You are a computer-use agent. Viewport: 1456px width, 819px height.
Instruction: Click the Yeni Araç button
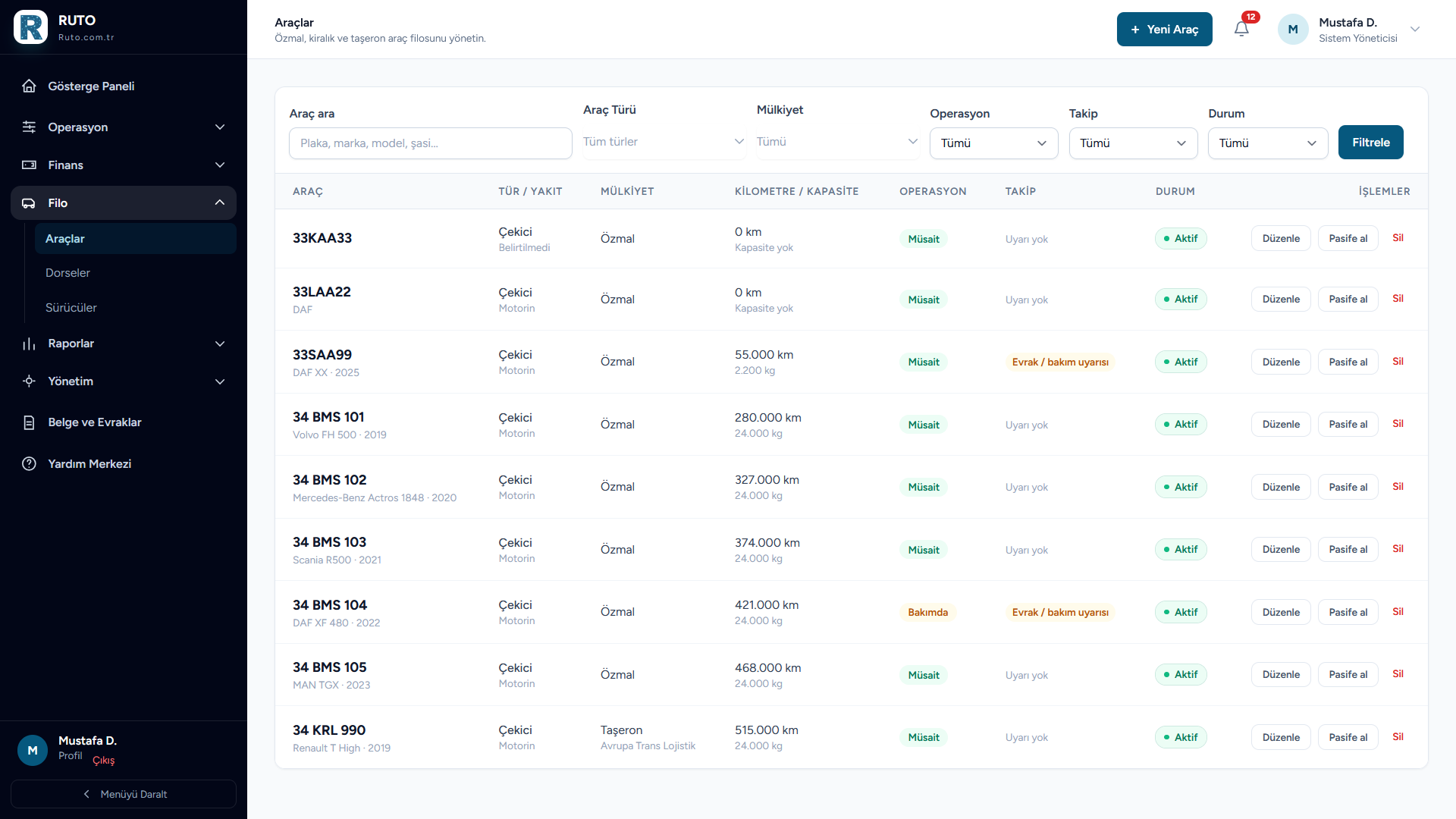pyautogui.click(x=1164, y=29)
